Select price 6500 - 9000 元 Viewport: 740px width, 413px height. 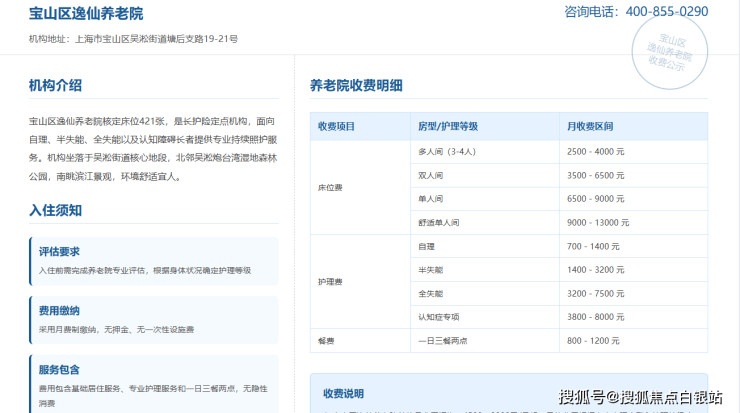coord(596,199)
